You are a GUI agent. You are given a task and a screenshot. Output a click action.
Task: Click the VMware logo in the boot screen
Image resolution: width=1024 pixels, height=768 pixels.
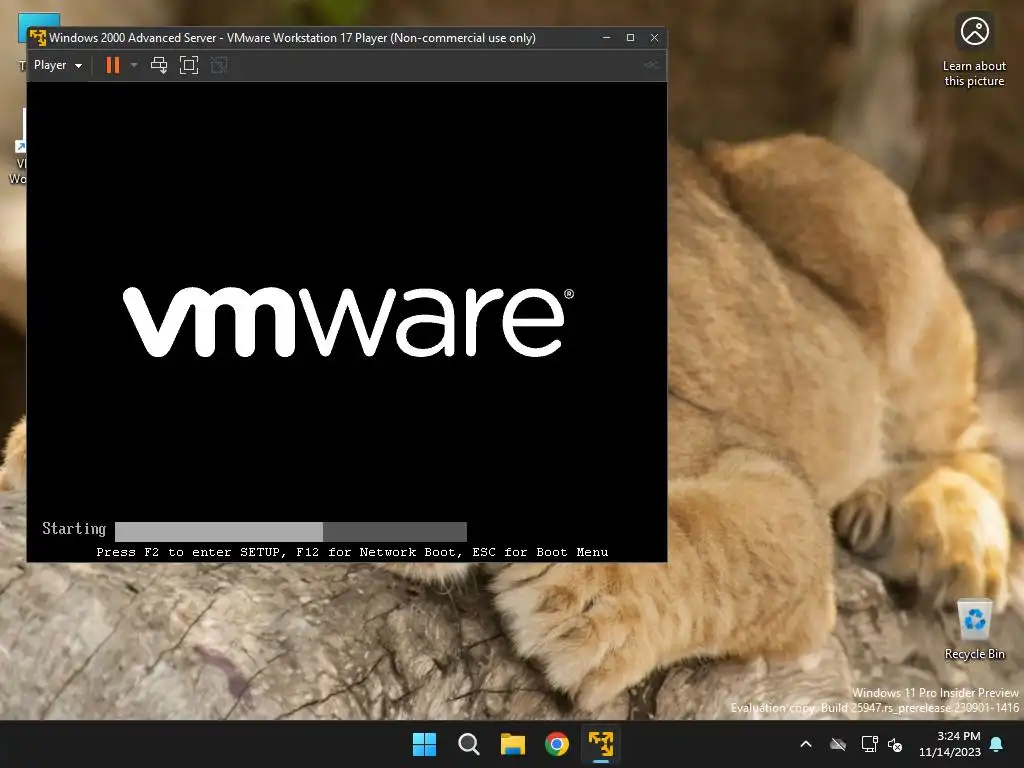[x=349, y=322]
